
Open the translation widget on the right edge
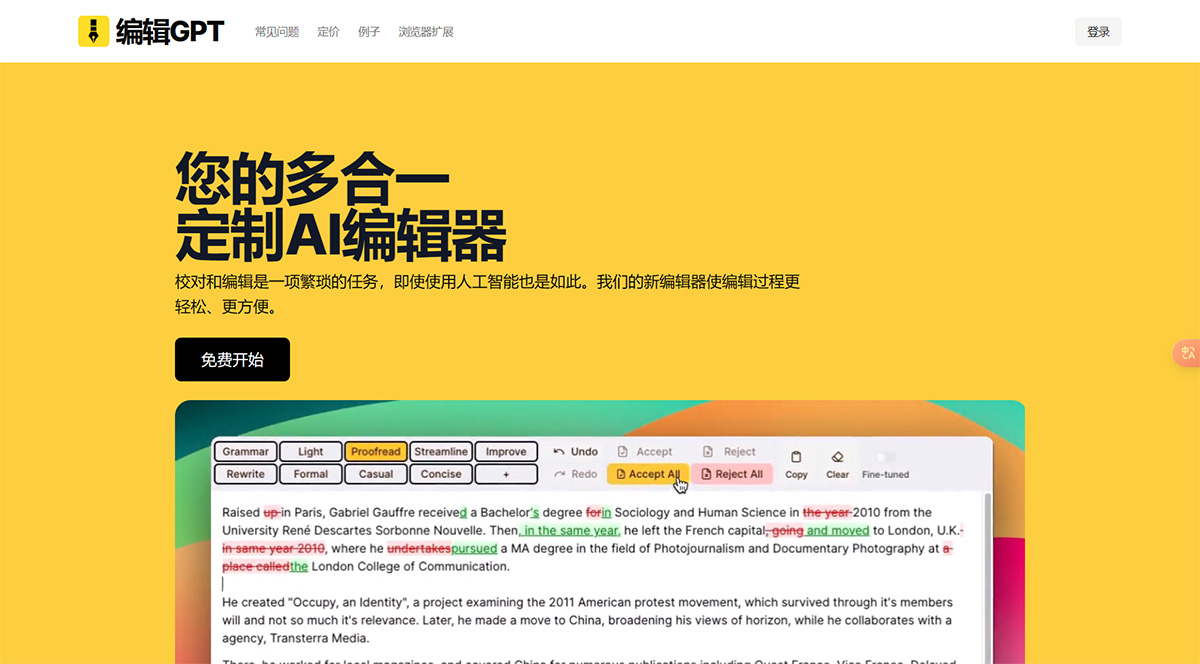[x=1189, y=353]
